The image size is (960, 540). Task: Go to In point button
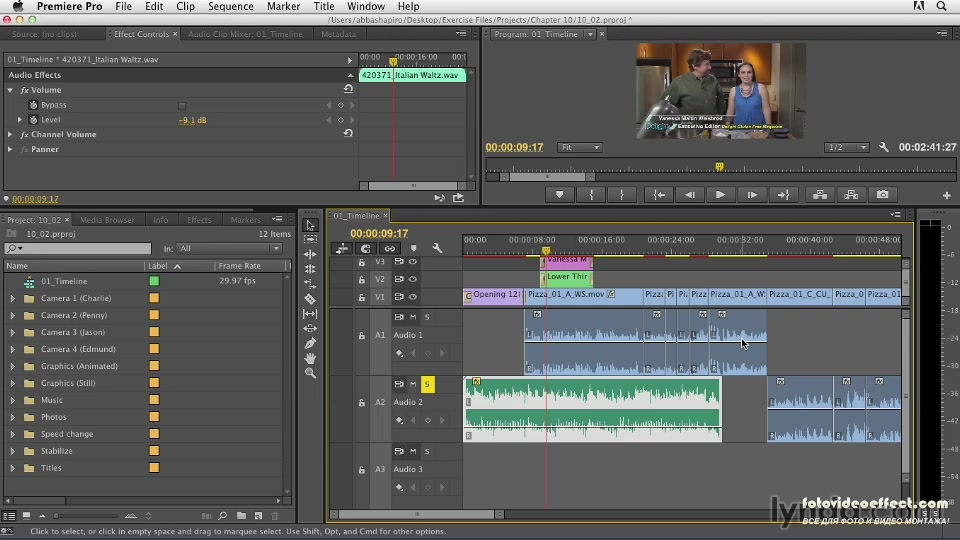(x=659, y=195)
